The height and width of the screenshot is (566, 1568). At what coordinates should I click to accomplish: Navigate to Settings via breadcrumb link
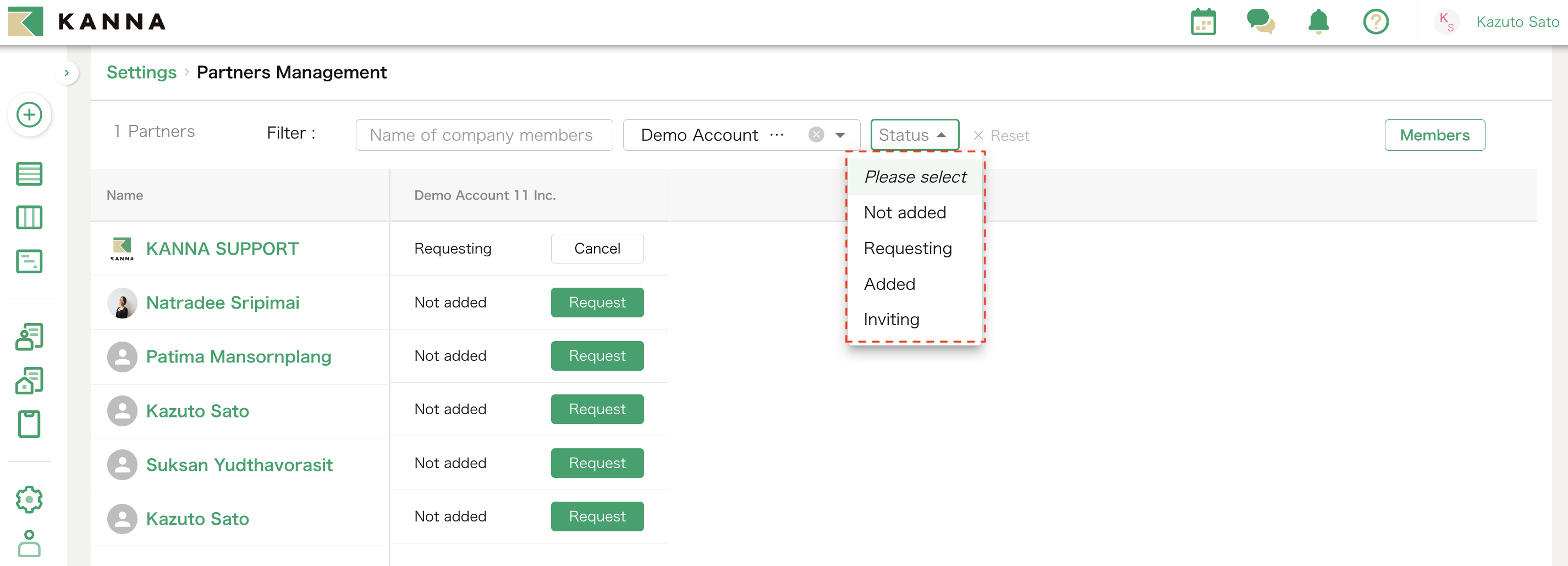coord(141,72)
